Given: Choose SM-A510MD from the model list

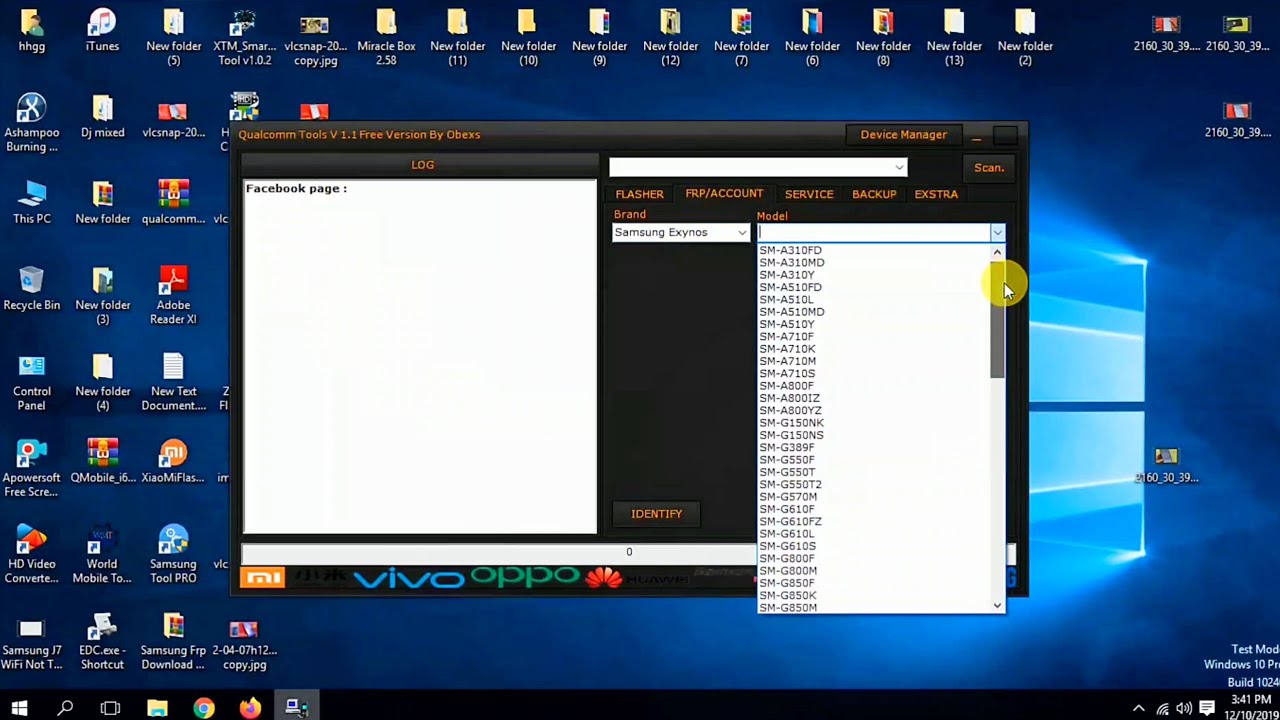Looking at the screenshot, I should (792, 312).
